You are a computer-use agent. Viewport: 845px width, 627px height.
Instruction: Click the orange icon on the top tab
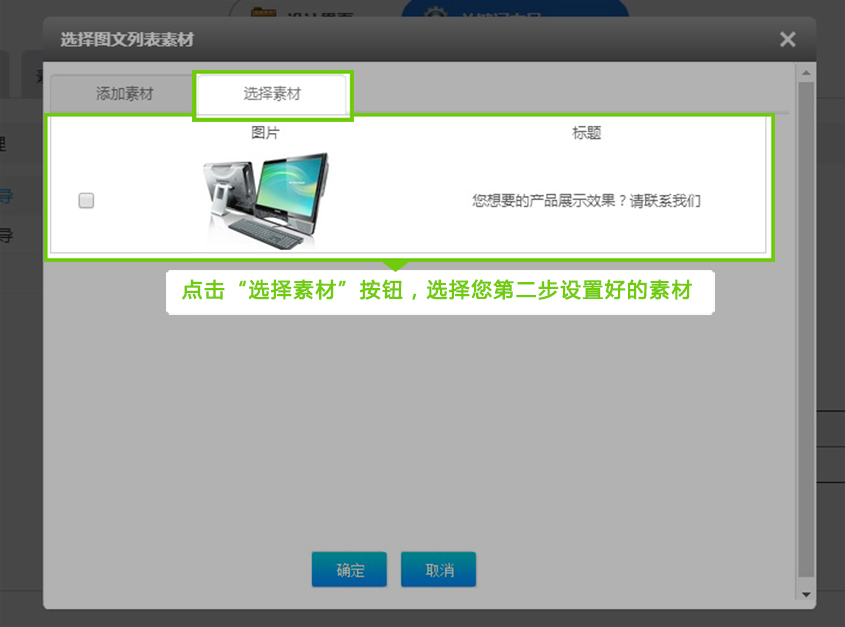262,14
